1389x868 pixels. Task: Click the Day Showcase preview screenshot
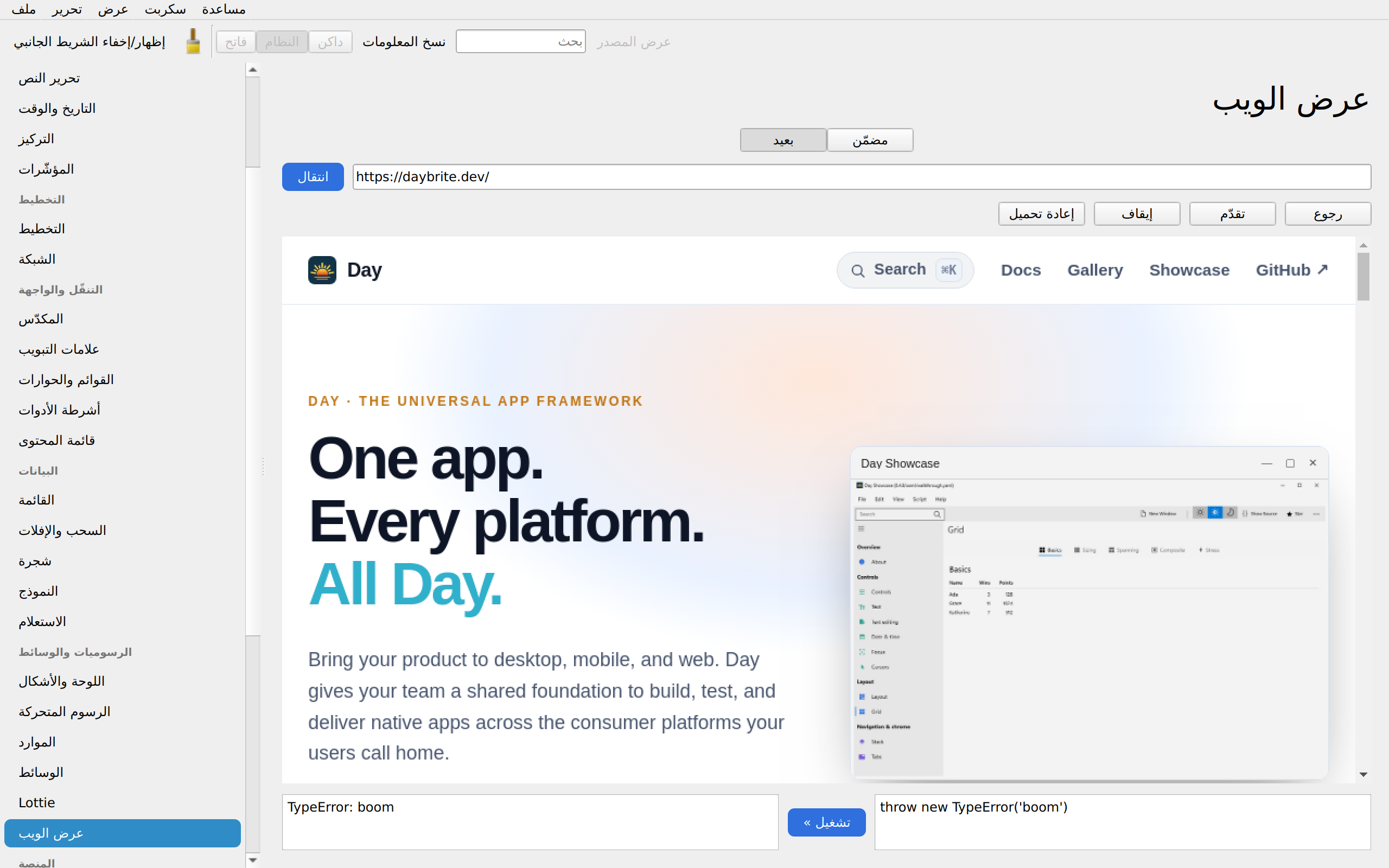pos(1089,614)
